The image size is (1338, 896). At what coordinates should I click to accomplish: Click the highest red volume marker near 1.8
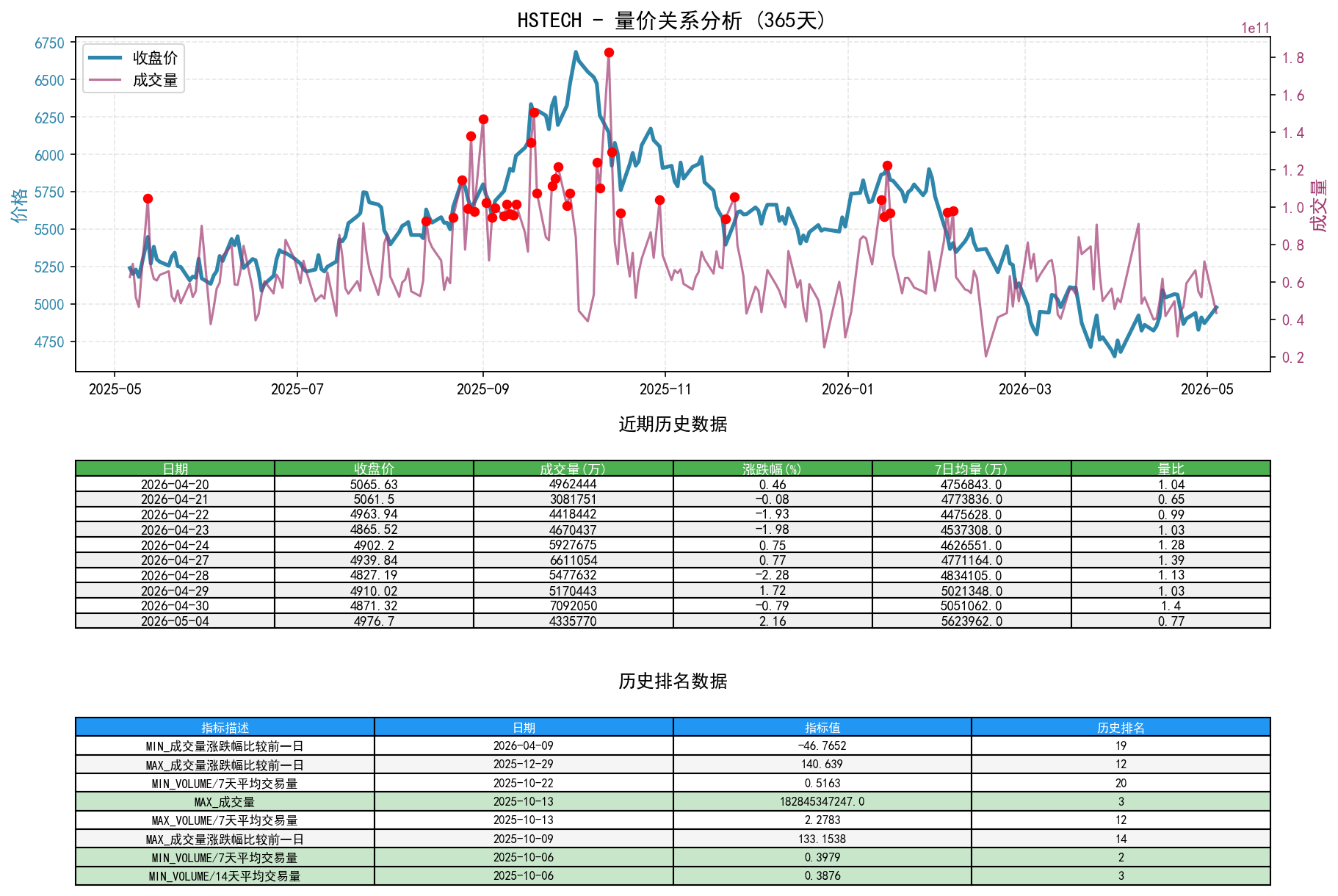pyautogui.click(x=609, y=53)
